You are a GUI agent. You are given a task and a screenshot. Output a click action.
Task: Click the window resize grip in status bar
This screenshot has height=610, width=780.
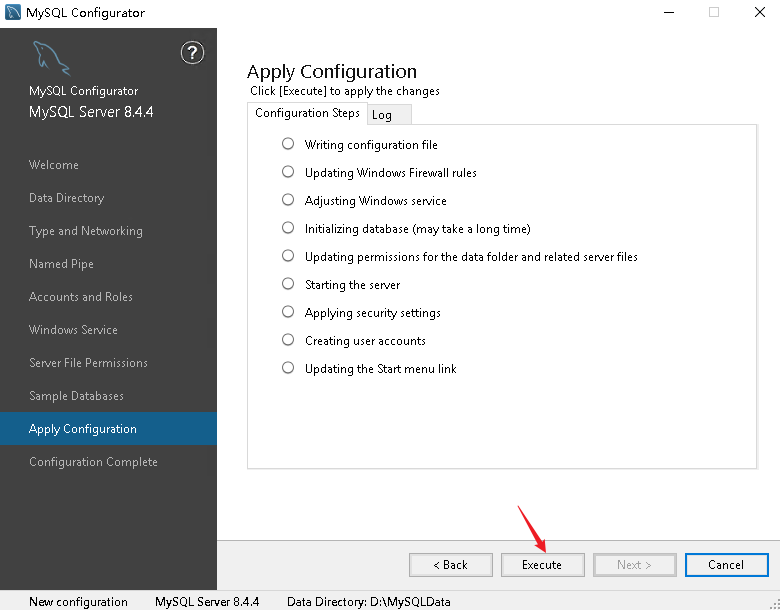click(x=774, y=604)
